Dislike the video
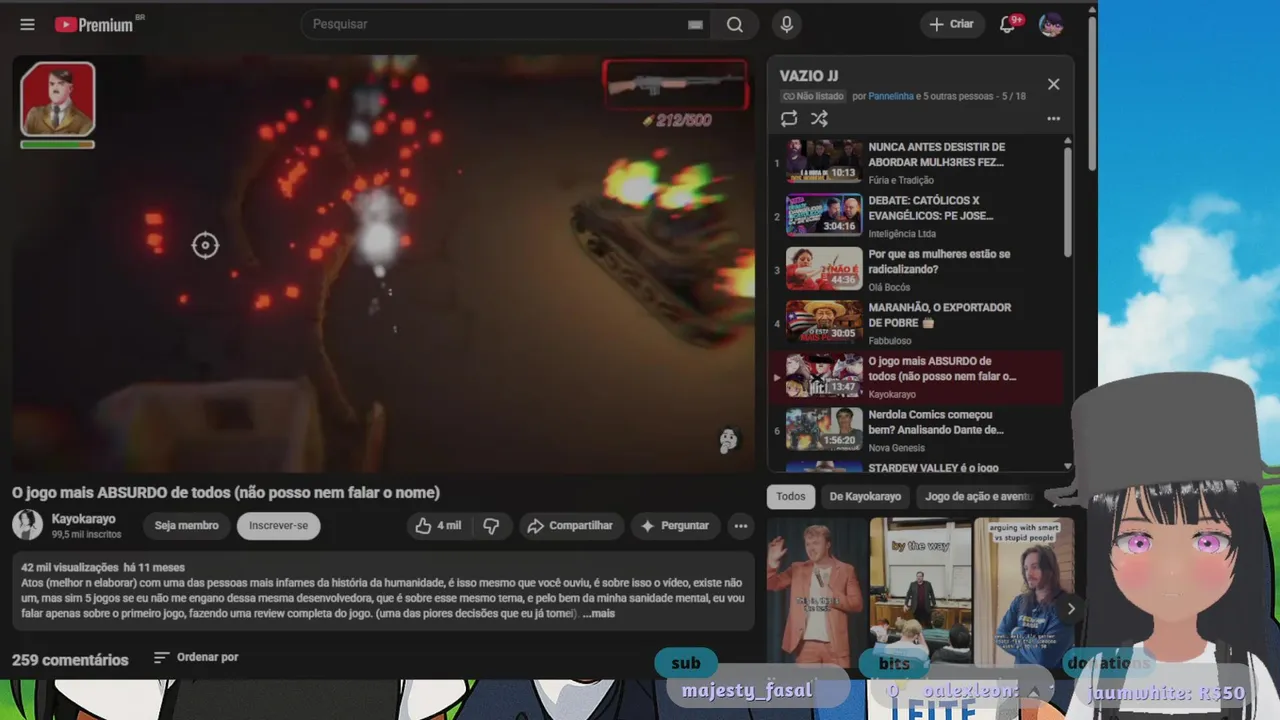Screen dimensions: 1280x720 [x=491, y=526]
